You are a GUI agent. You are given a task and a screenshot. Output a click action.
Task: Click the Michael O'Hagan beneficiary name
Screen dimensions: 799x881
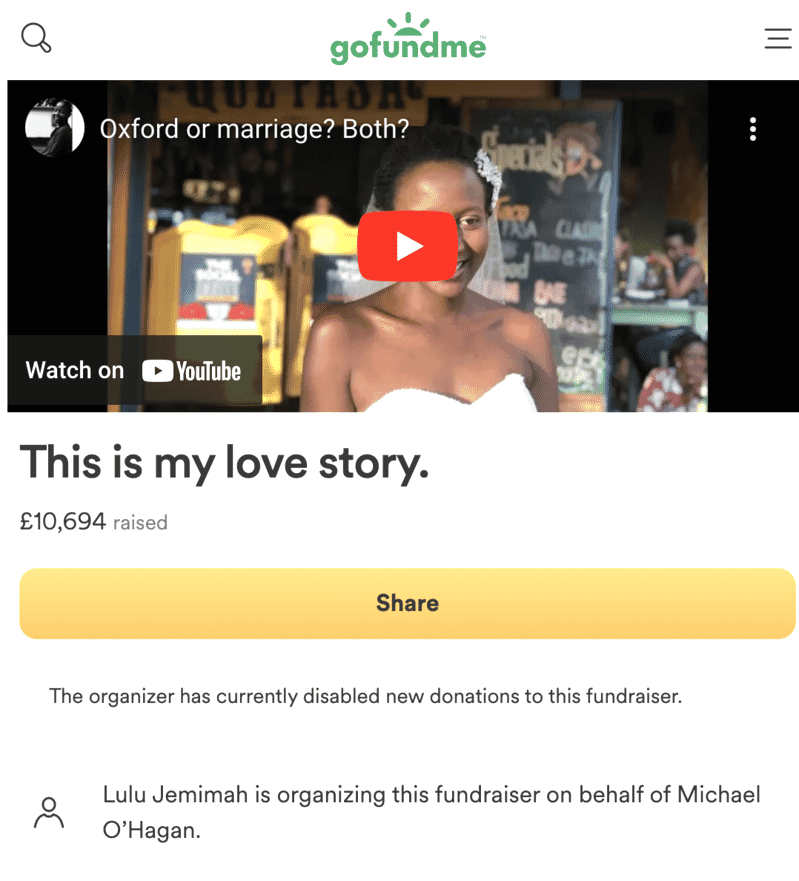431,812
